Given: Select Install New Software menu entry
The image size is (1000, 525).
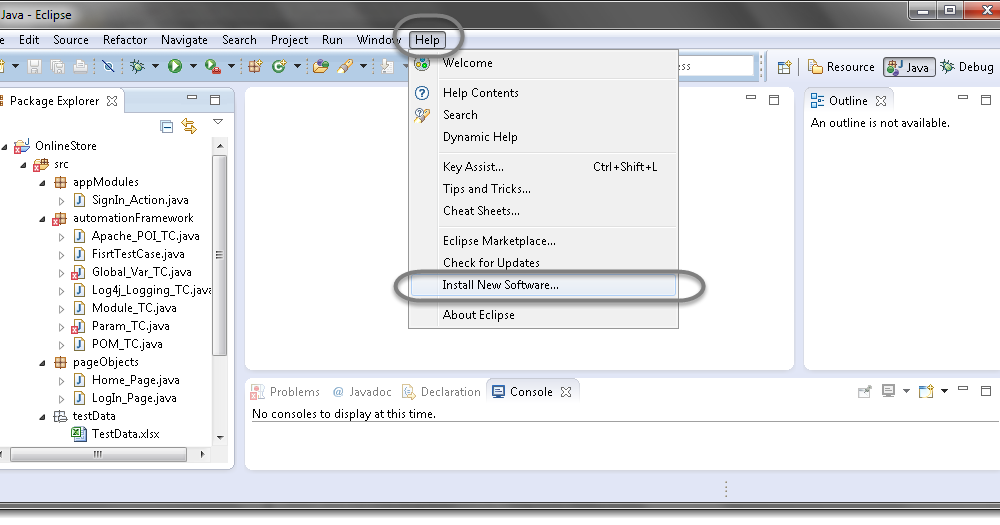Looking at the screenshot, I should 543,285.
